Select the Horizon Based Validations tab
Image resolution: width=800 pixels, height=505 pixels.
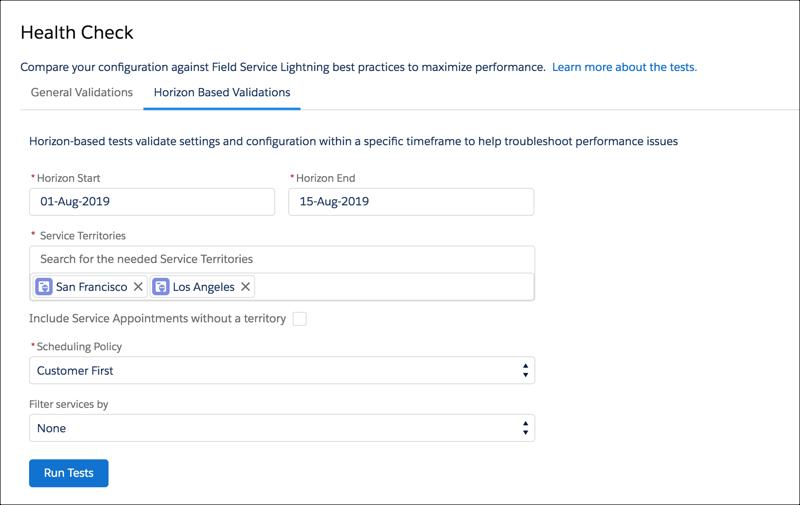click(x=222, y=92)
